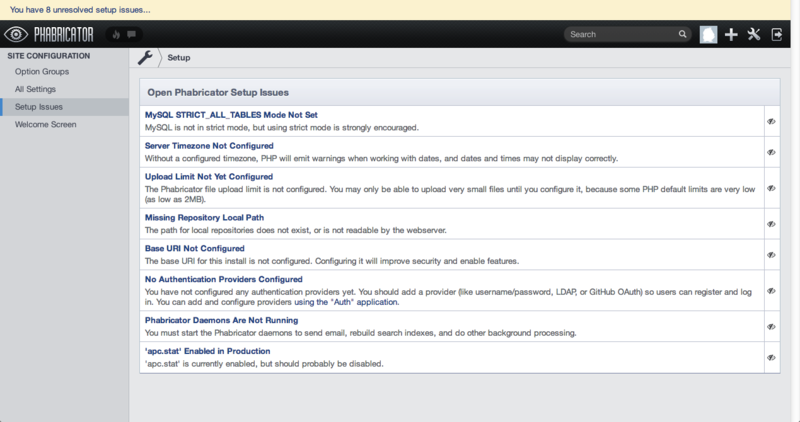Hide the MySQL STRICT_ALL_TABLES issue via eye icon
The width and height of the screenshot is (800, 422).
pyautogui.click(x=771, y=121)
